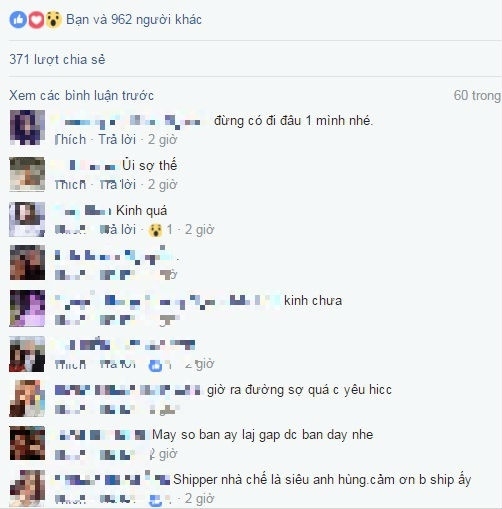Click 'Trả lời' under 'Kinh quá' comment
This screenshot has height=509, width=502.
pos(117,230)
